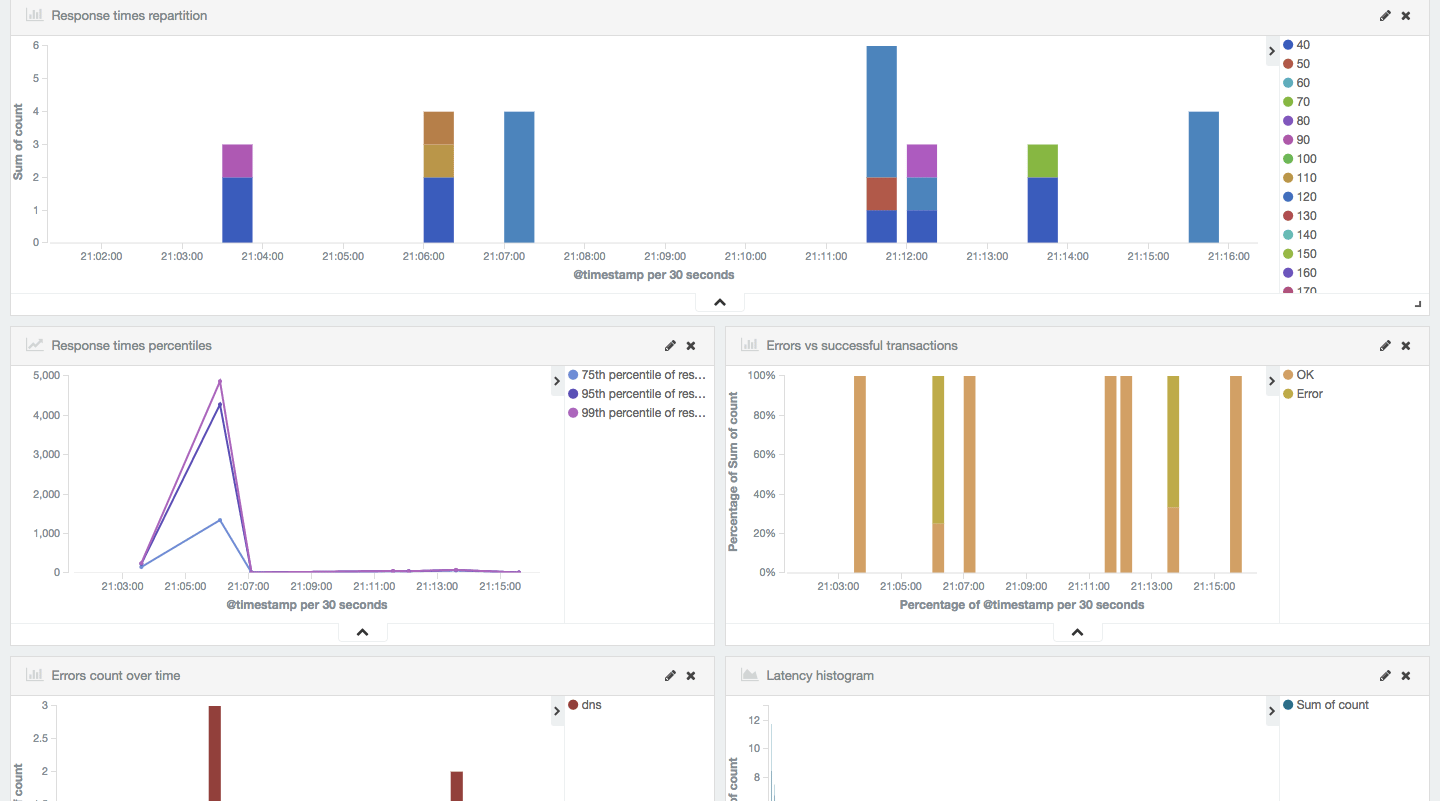This screenshot has width=1440, height=801.
Task: Select dns legend entry
Action: click(585, 705)
